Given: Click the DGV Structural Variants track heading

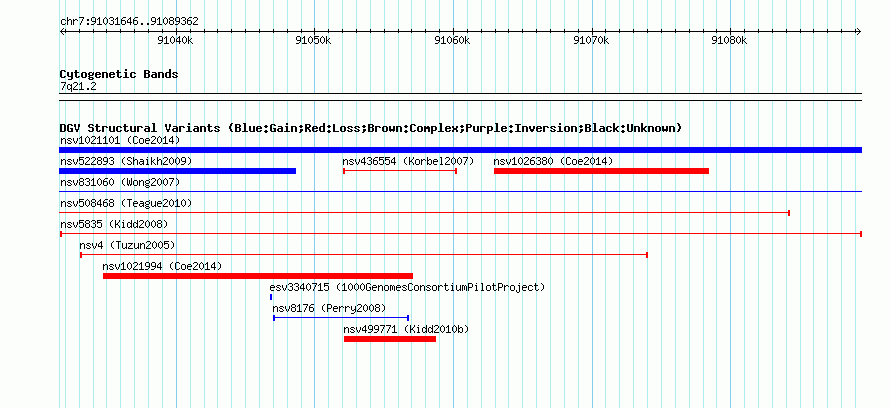Looking at the screenshot, I should [x=371, y=128].
